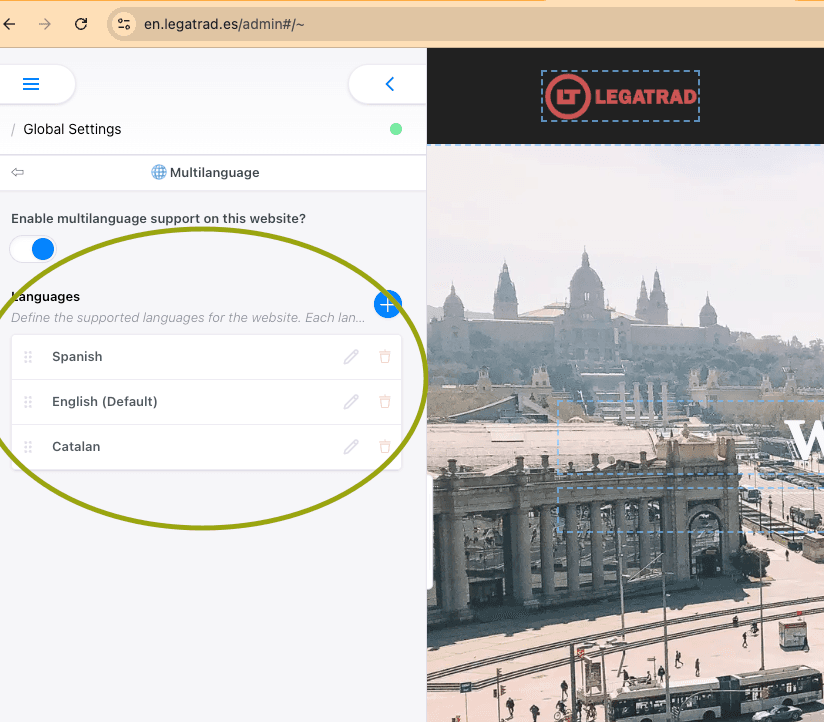The width and height of the screenshot is (824, 722).
Task: Edit the Spanish language entry
Action: [x=351, y=357]
